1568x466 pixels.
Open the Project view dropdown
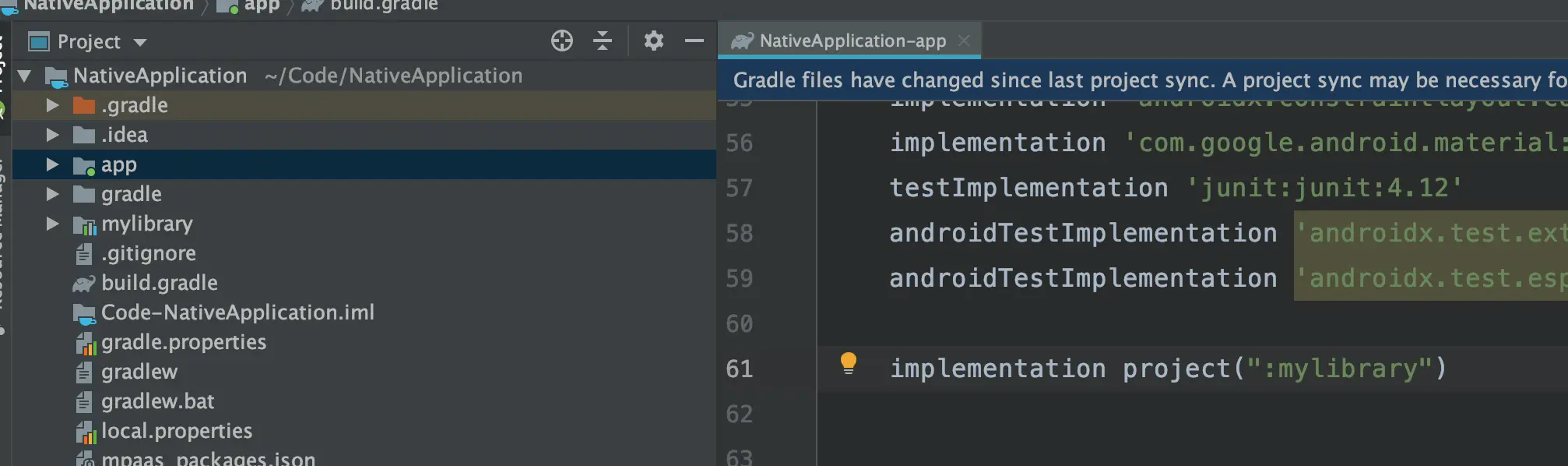pyautogui.click(x=140, y=42)
